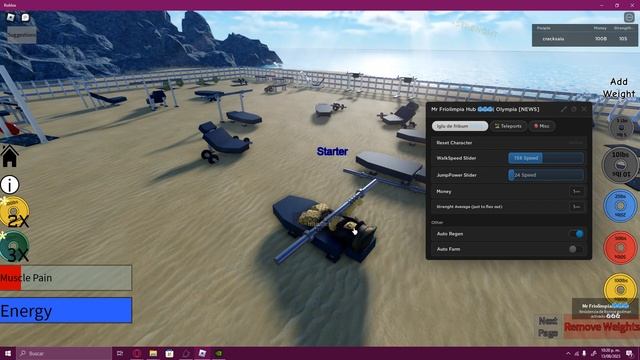Toggle the Auto Regen switch
Viewport: 640px width, 360px height.
576,233
